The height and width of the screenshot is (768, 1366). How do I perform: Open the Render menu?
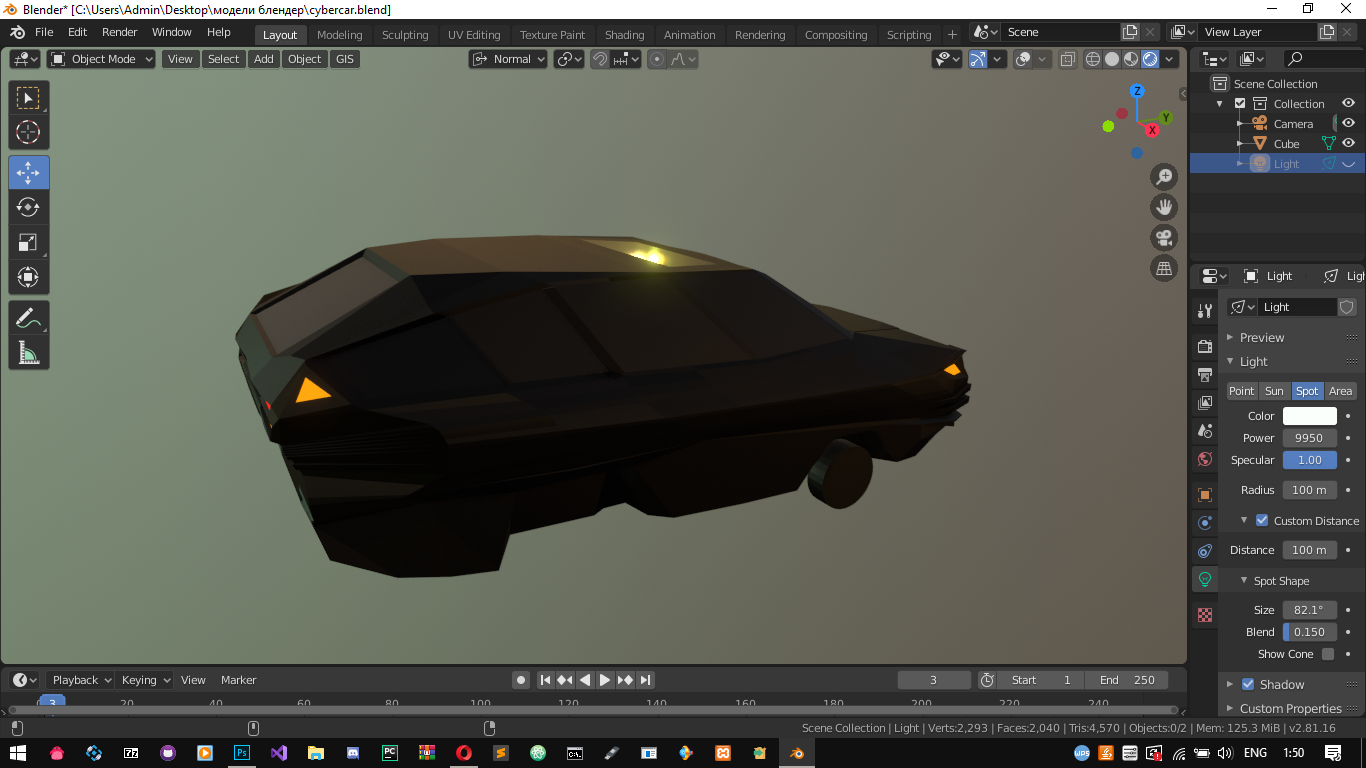119,32
